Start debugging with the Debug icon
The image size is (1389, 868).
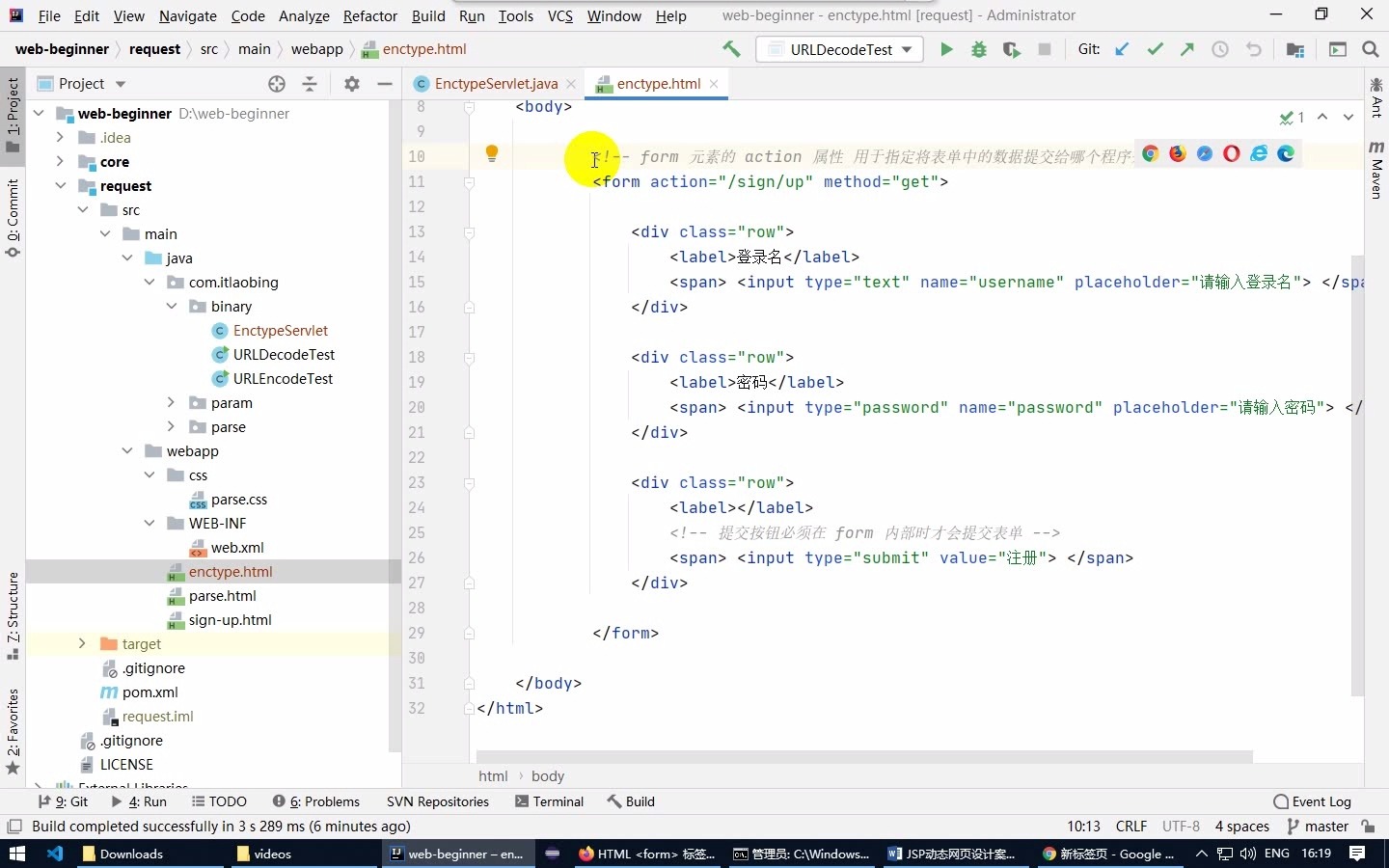[x=979, y=49]
